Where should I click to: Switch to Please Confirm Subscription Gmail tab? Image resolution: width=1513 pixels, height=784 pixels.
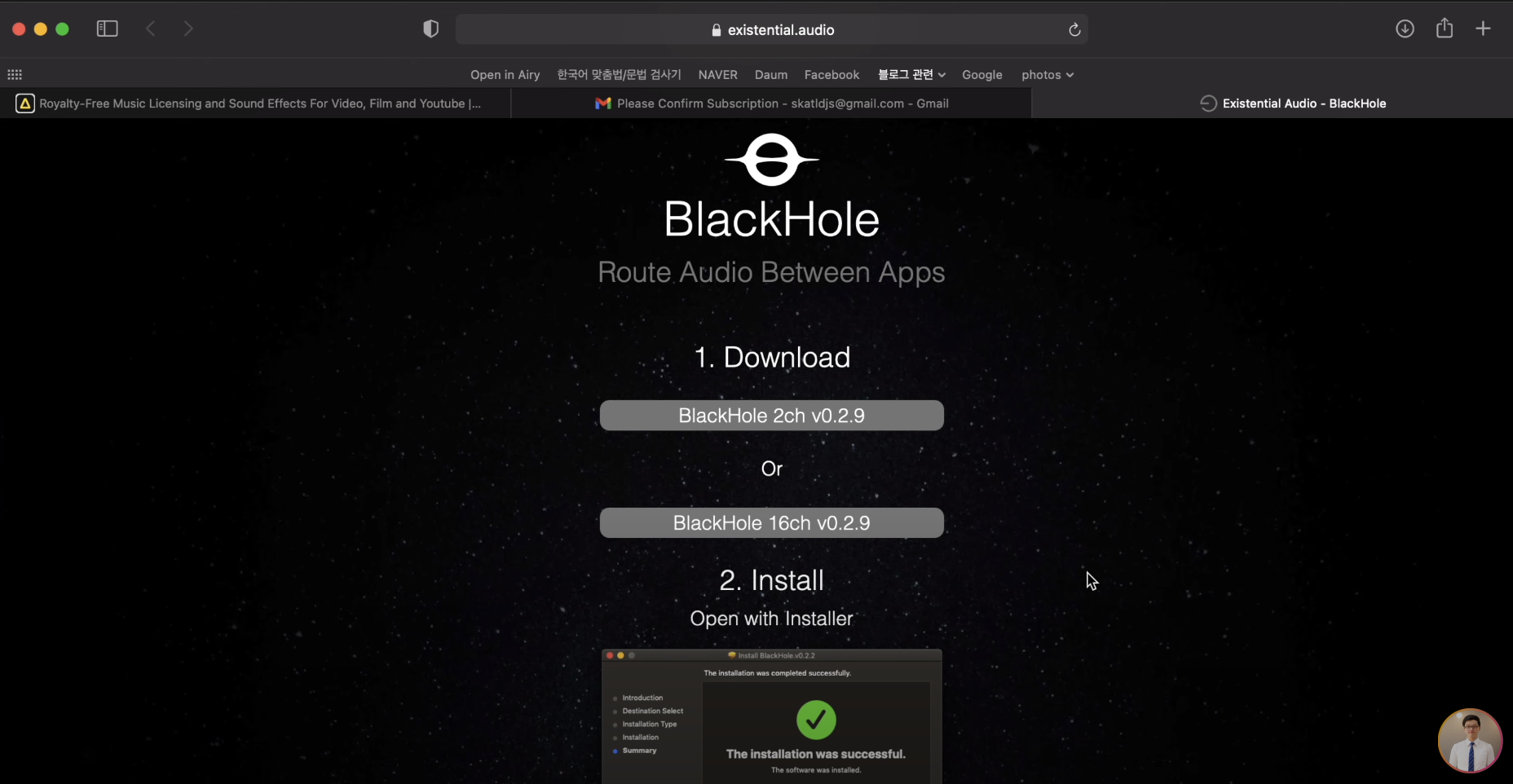(771, 104)
